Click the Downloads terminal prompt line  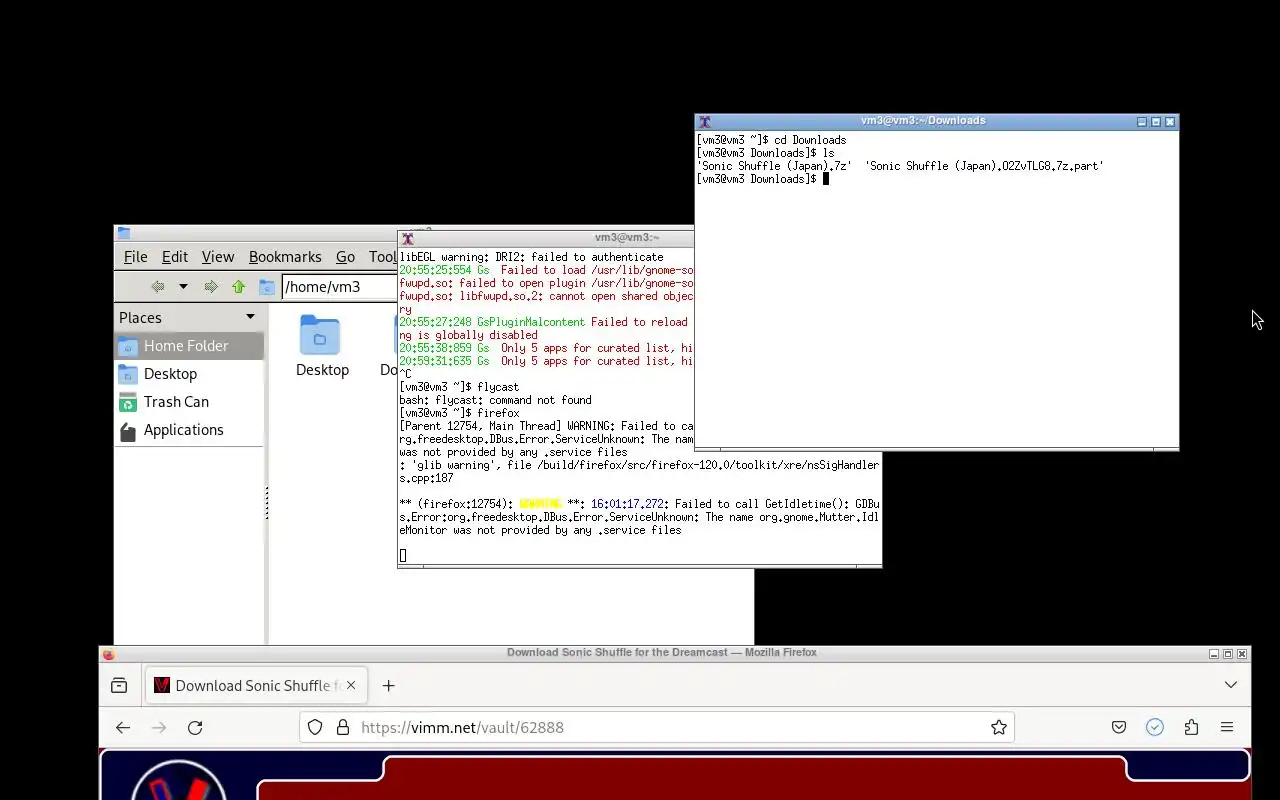tap(763, 179)
